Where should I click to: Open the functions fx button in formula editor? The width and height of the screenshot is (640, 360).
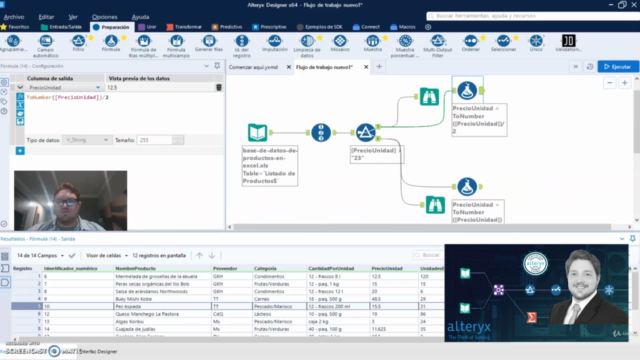(20, 97)
